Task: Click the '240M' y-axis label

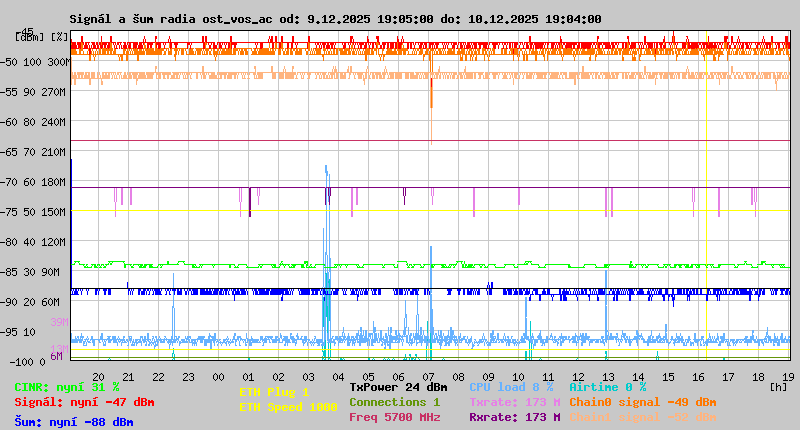Action: [x=56, y=122]
